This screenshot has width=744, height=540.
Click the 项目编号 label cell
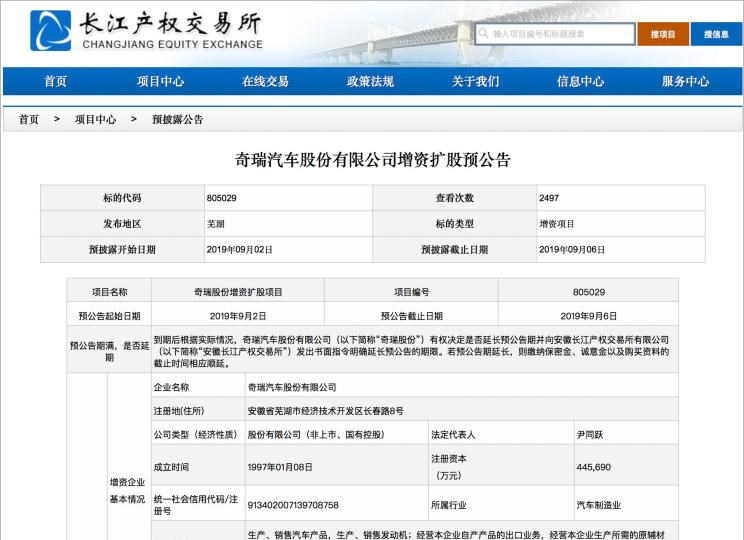411,292
